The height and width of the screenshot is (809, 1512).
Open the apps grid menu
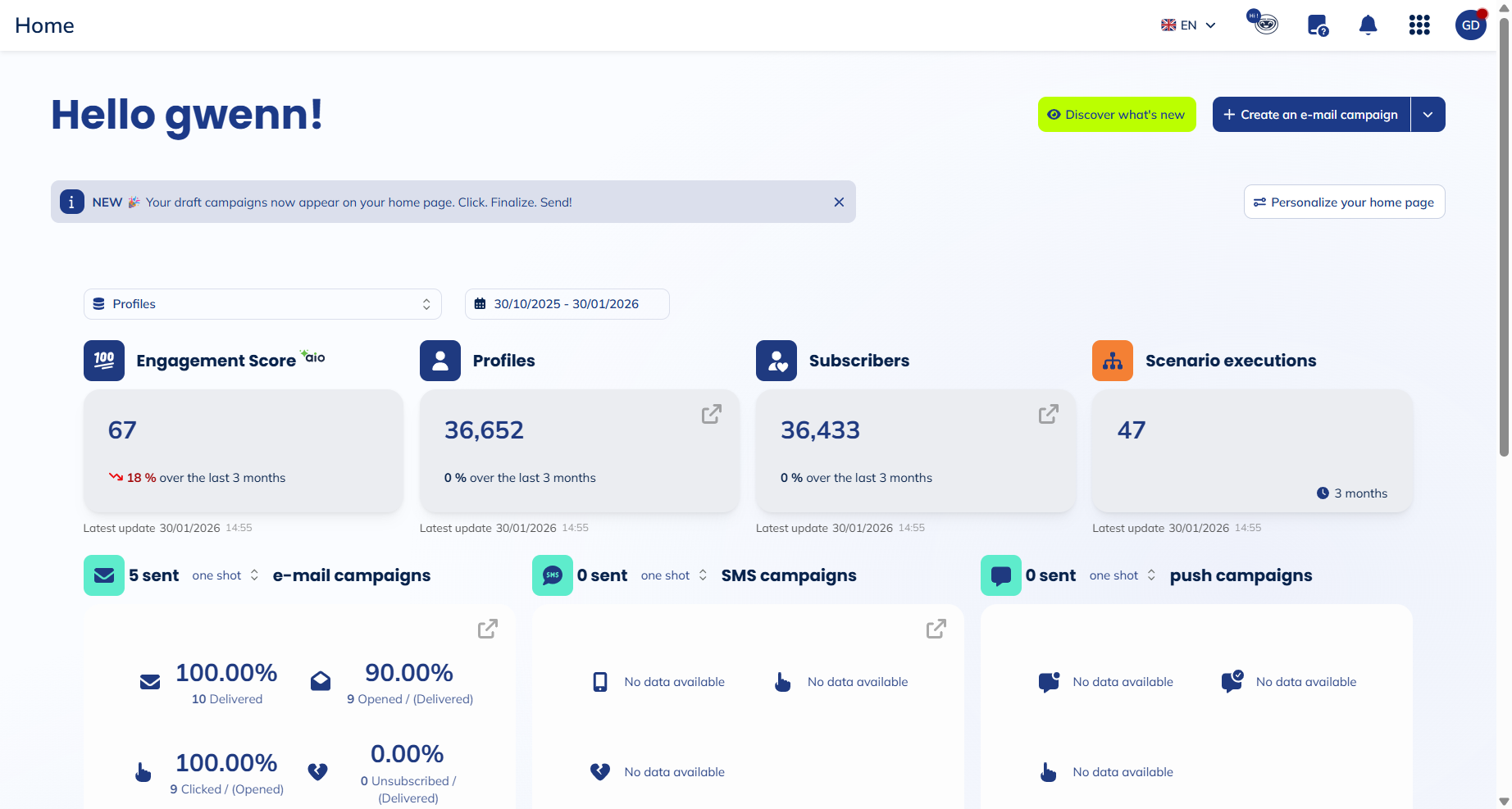(x=1419, y=25)
